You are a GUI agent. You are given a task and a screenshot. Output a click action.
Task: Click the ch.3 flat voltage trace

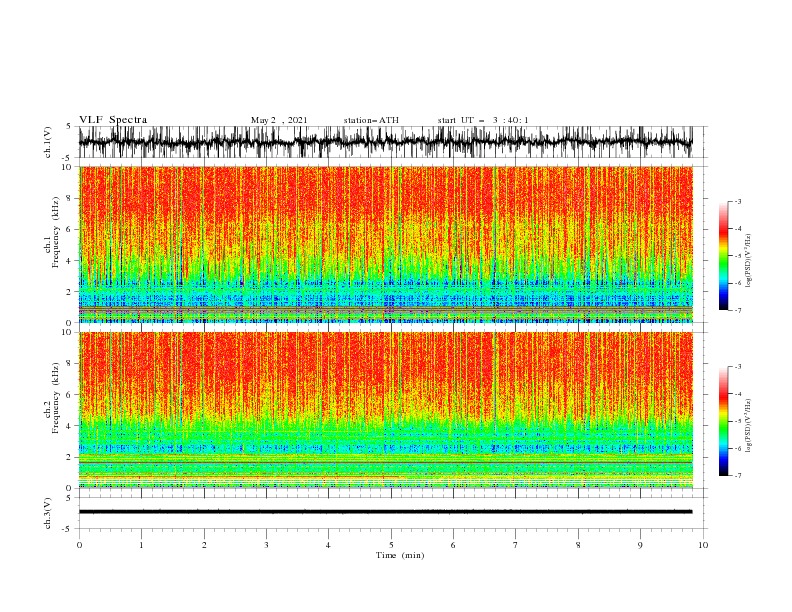(x=385, y=512)
